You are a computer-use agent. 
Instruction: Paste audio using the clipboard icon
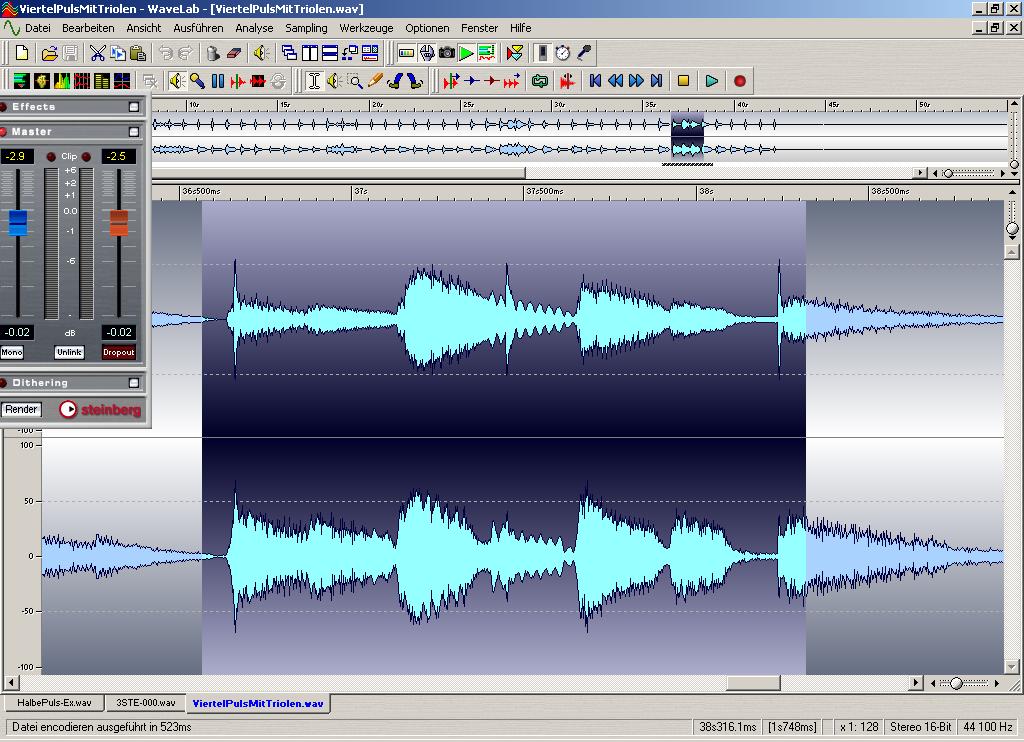[138, 53]
